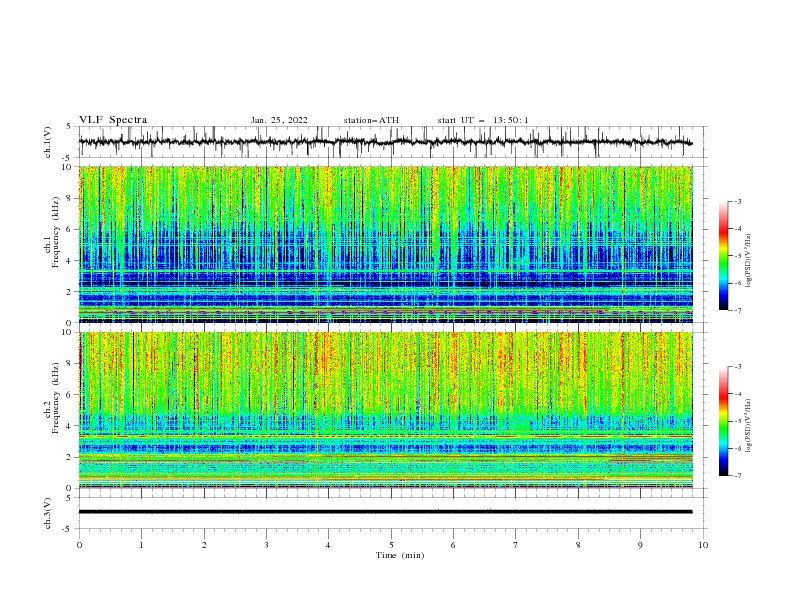This screenshot has height=612, width=792.
Task: Click the "-7" label on ch.2 color bar
Action: pos(738,475)
